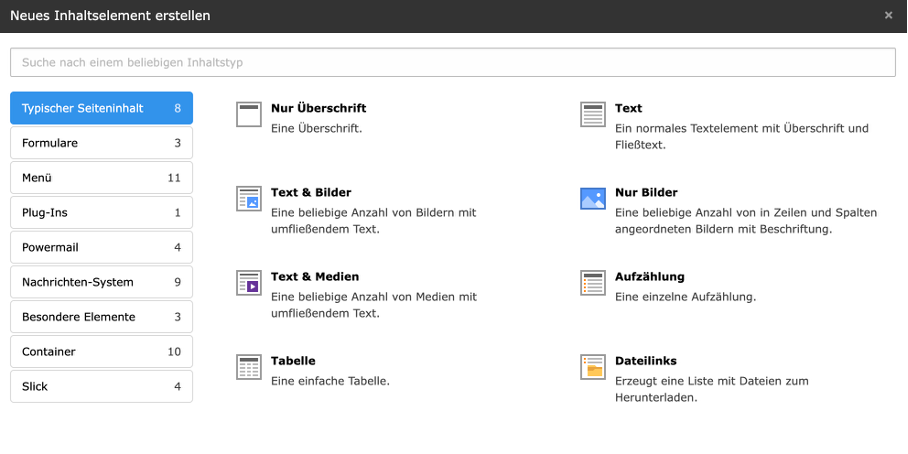Click the Dateilinks title link
This screenshot has height=454, width=908.
coord(645,361)
